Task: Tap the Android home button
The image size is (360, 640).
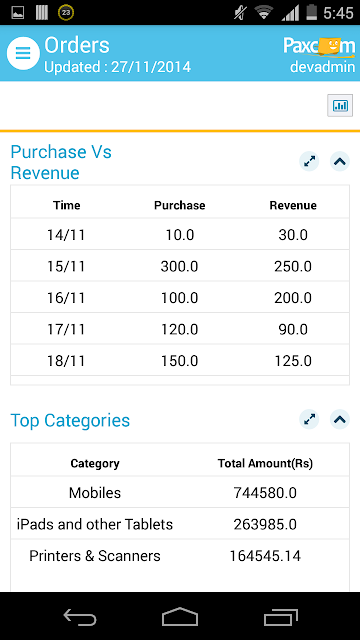Action: 180,616
